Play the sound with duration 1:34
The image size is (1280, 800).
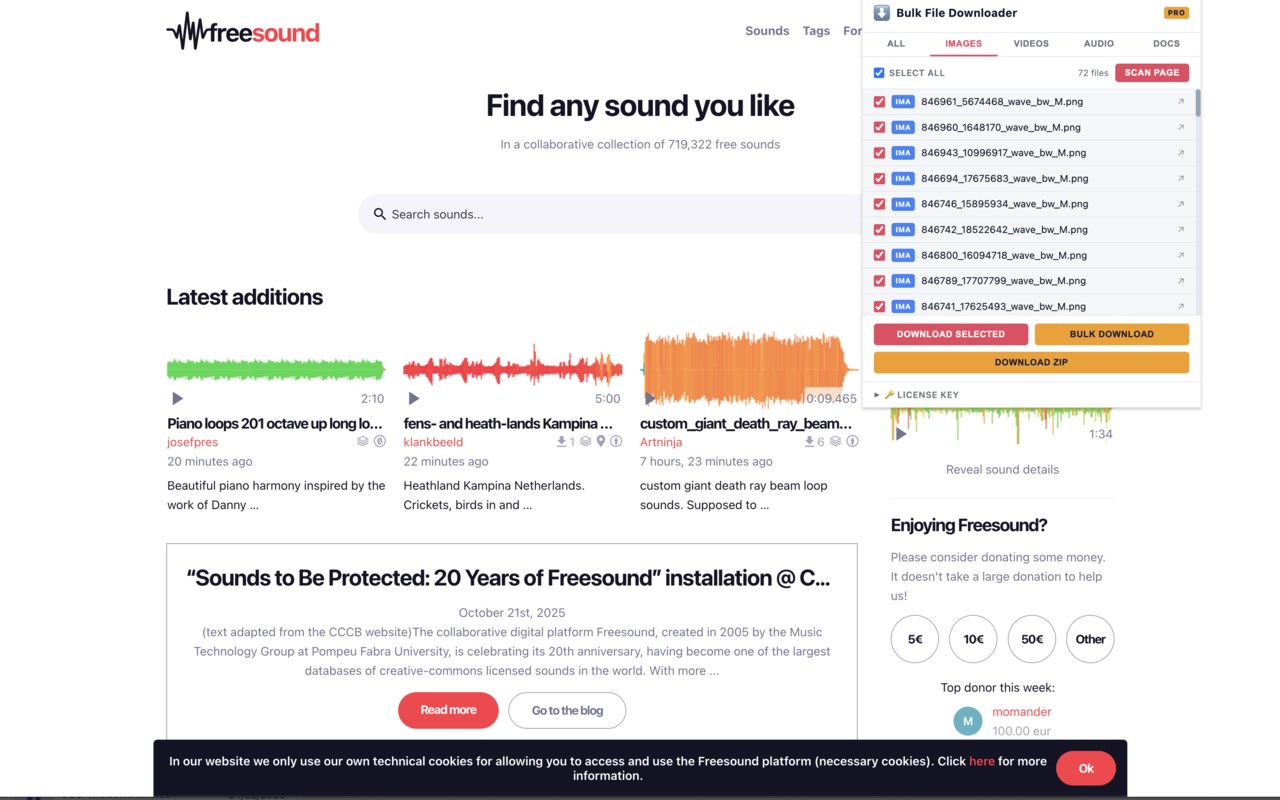pos(901,434)
